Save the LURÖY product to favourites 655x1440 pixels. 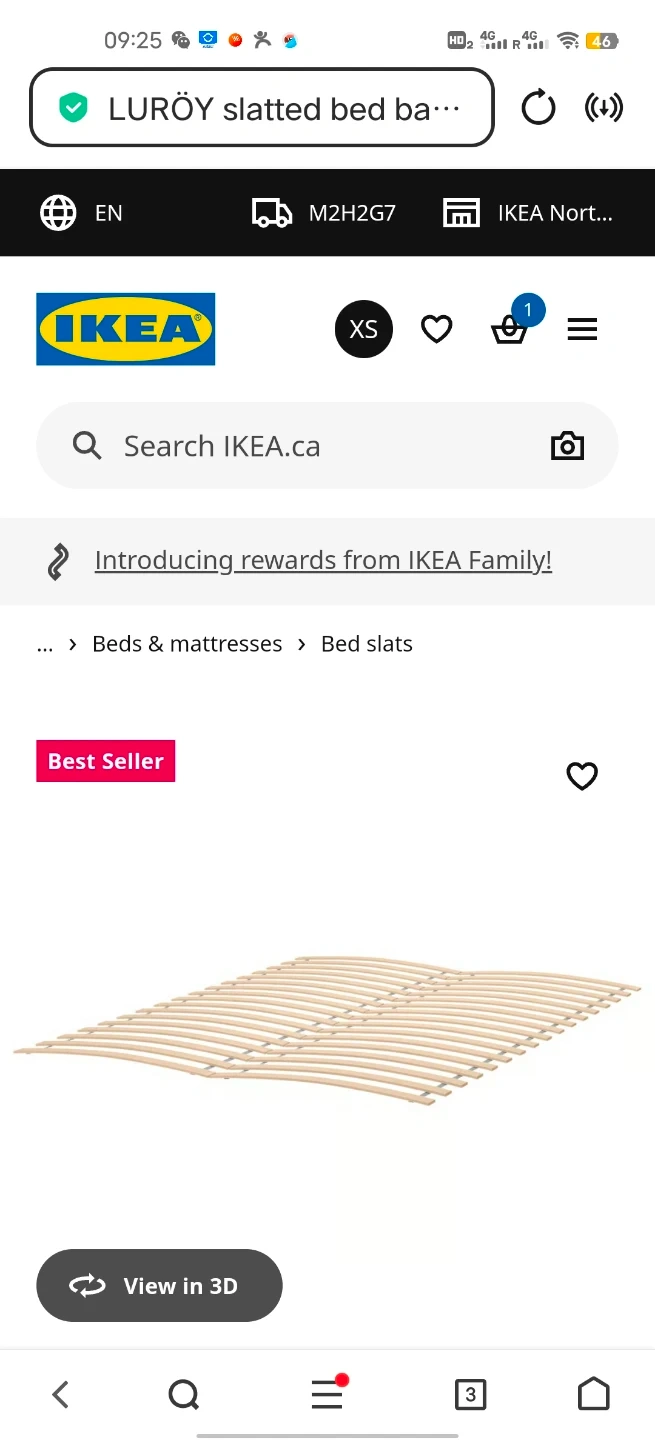click(x=582, y=776)
